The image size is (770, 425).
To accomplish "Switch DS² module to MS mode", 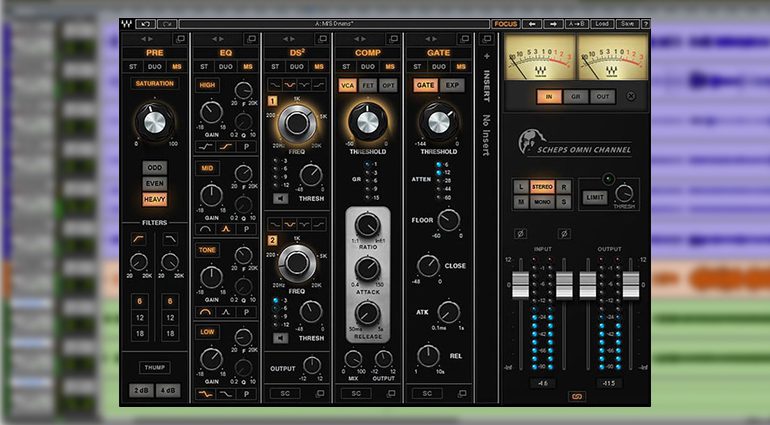I will pyautogui.click(x=319, y=66).
